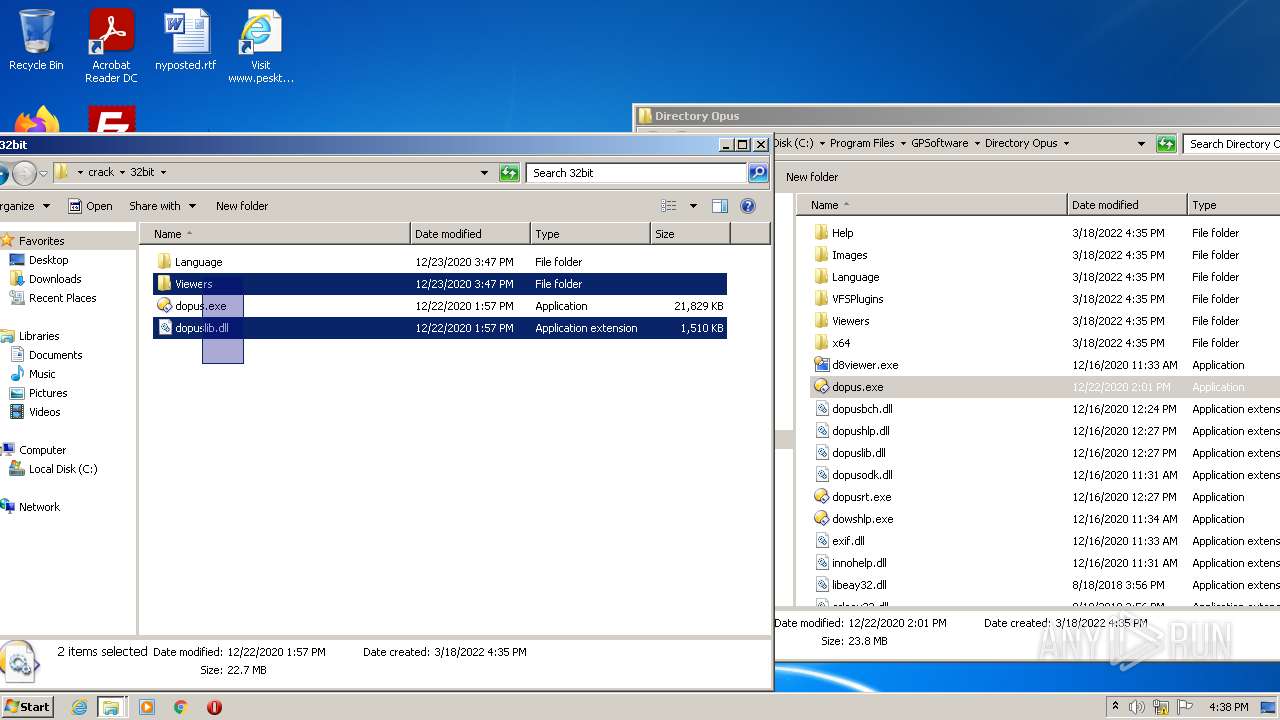This screenshot has width=1280, height=720.
Task: Click Search Directory Opus field
Action: [x=1232, y=144]
